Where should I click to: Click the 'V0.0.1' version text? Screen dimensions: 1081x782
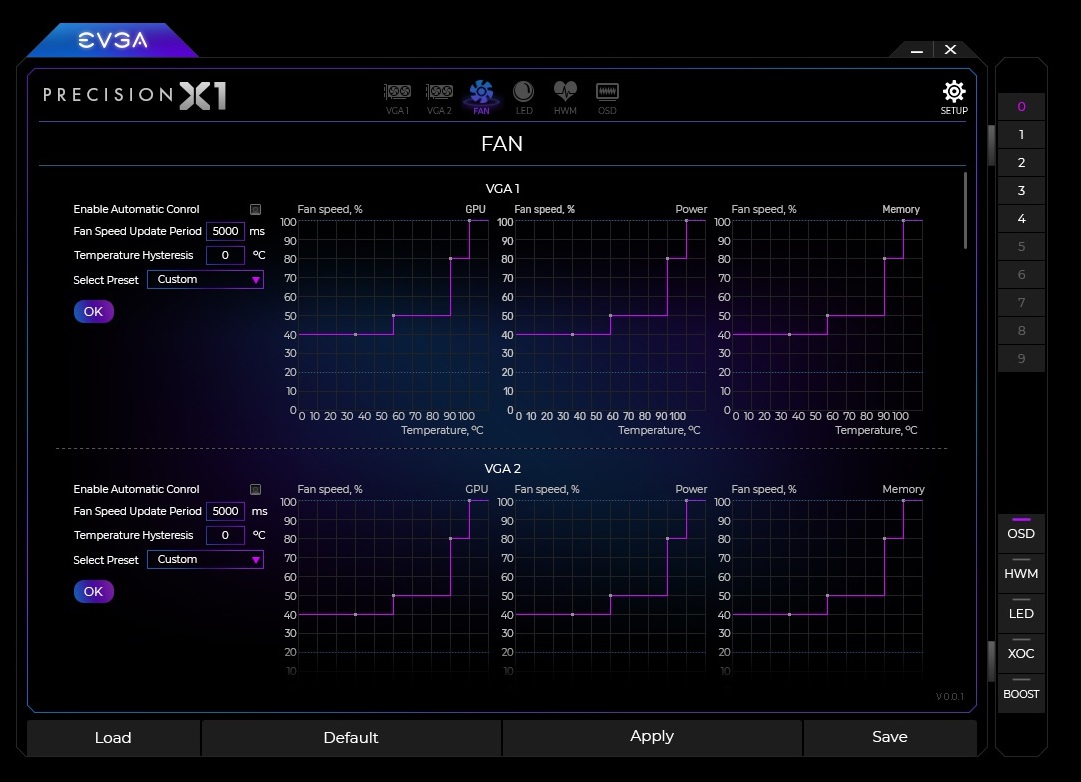click(949, 696)
